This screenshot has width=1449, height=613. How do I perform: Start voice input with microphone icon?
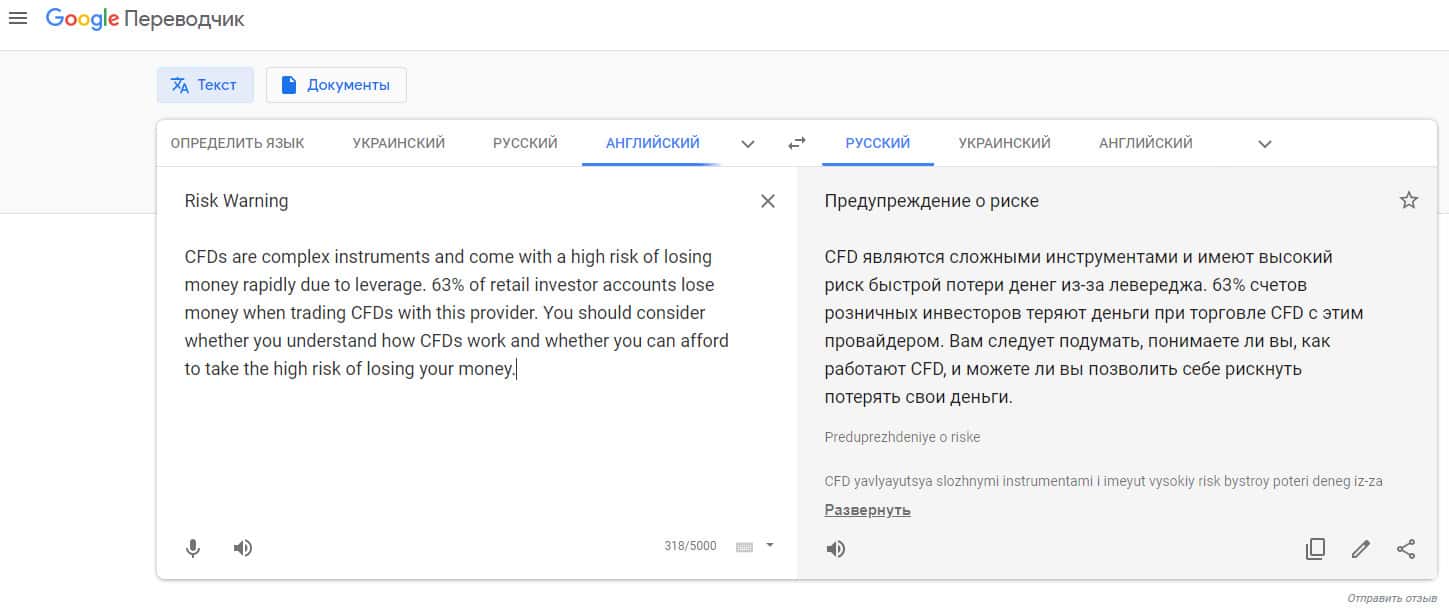coord(193,548)
